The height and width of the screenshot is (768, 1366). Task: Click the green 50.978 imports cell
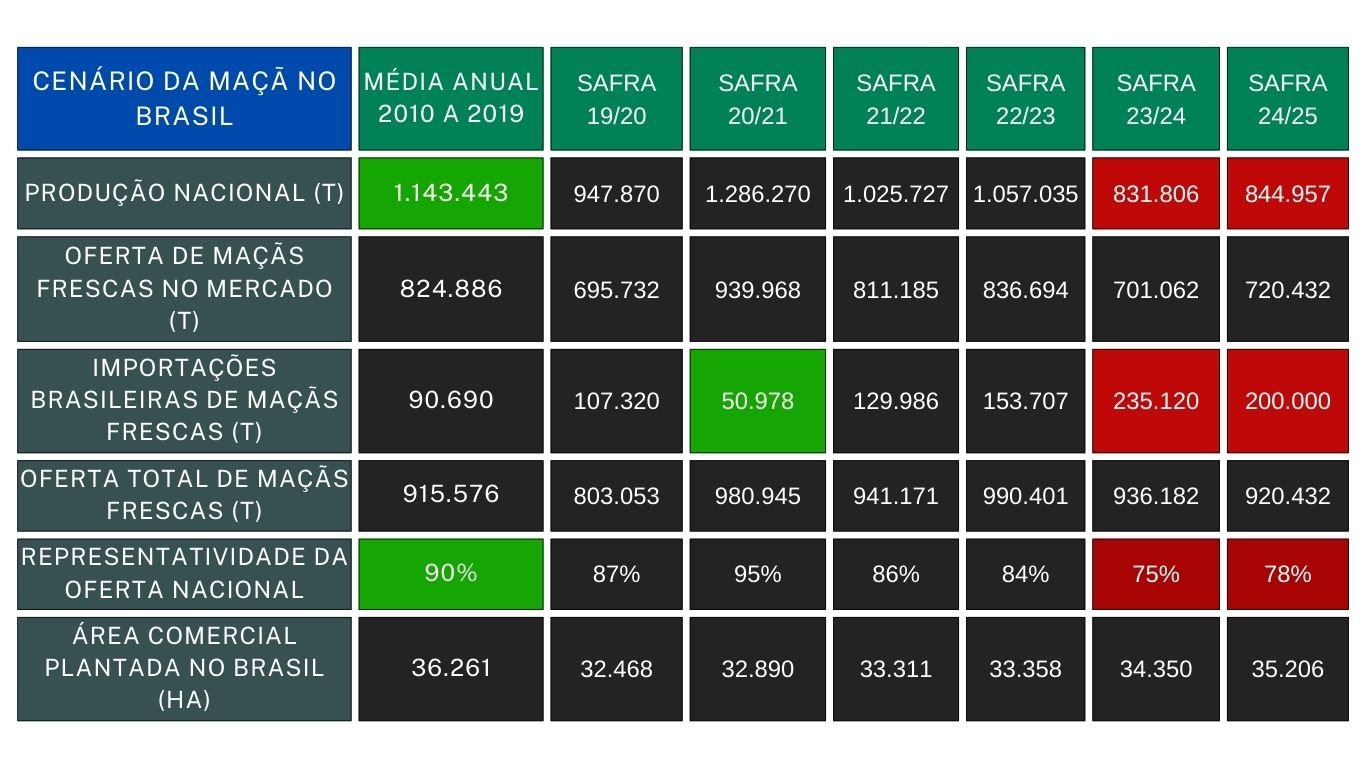(758, 400)
